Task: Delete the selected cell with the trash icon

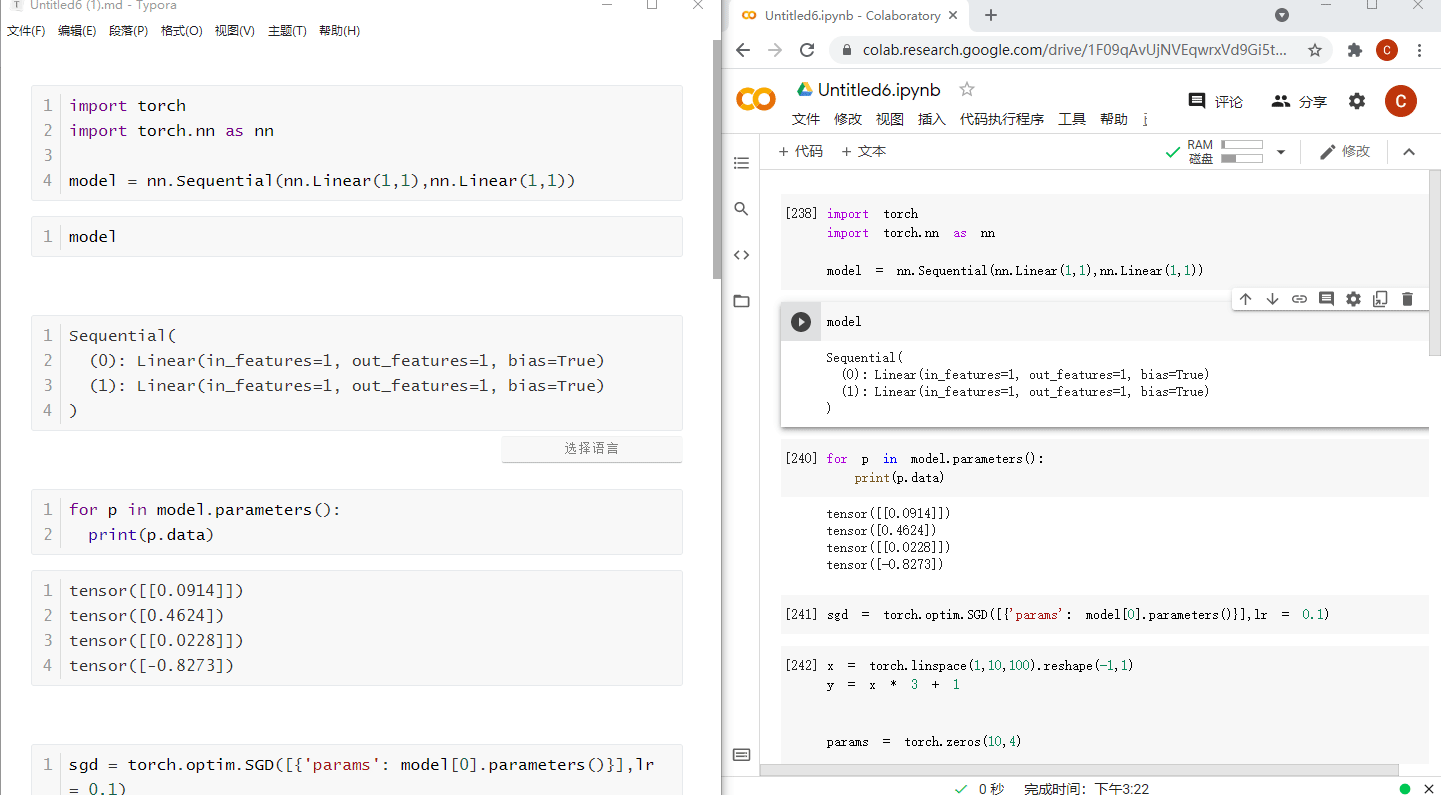Action: [1408, 298]
